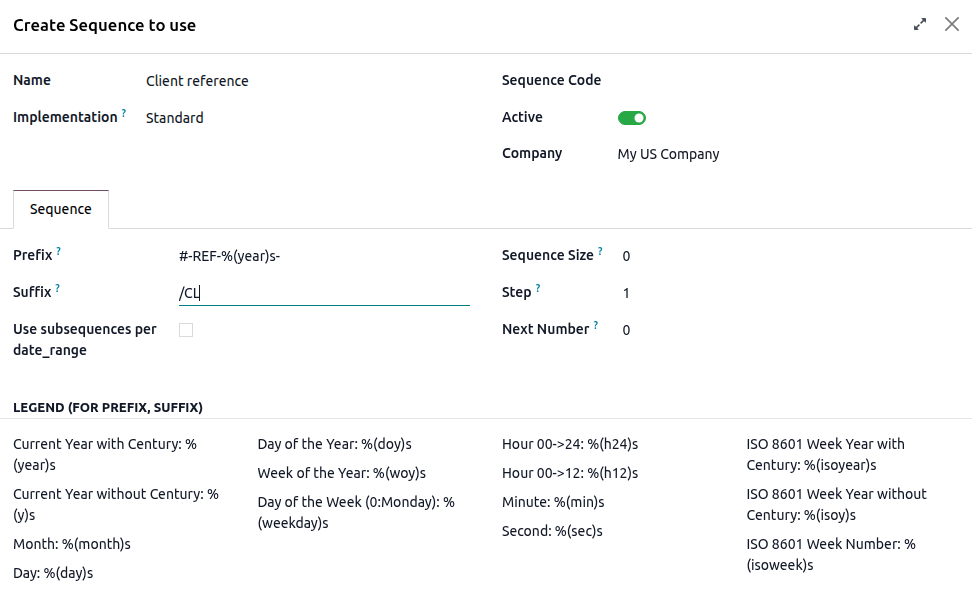Close the Create Sequence dialog

coord(952,24)
